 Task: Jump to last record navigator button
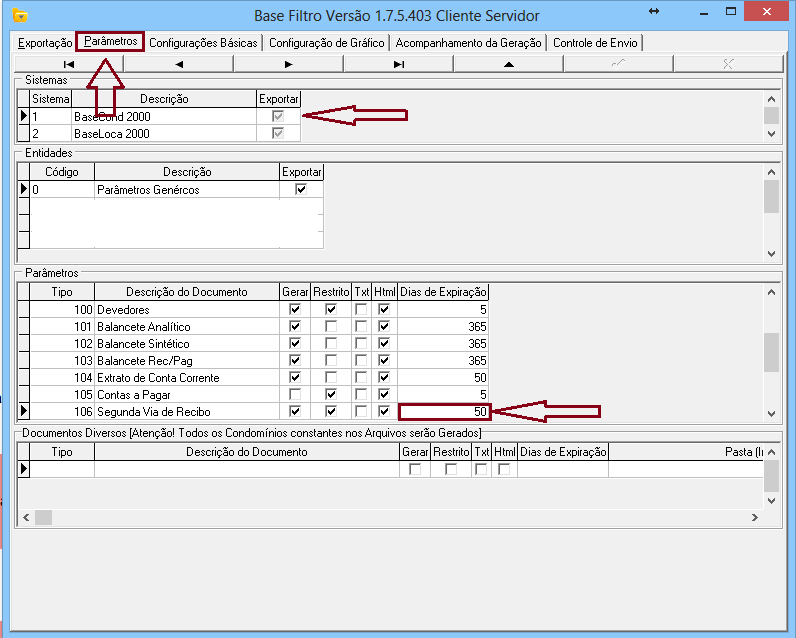coord(398,64)
